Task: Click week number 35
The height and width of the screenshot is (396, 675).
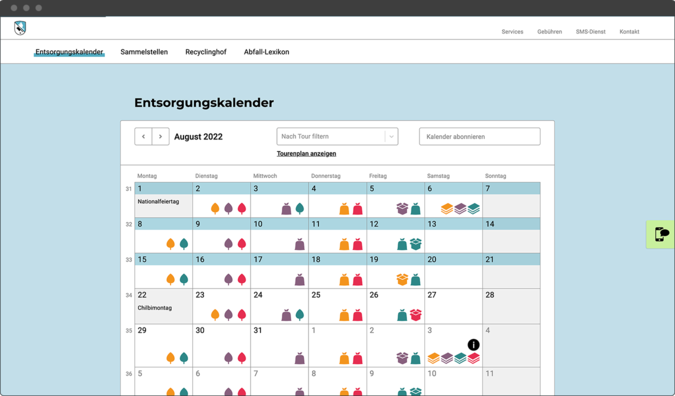Action: tap(129, 331)
